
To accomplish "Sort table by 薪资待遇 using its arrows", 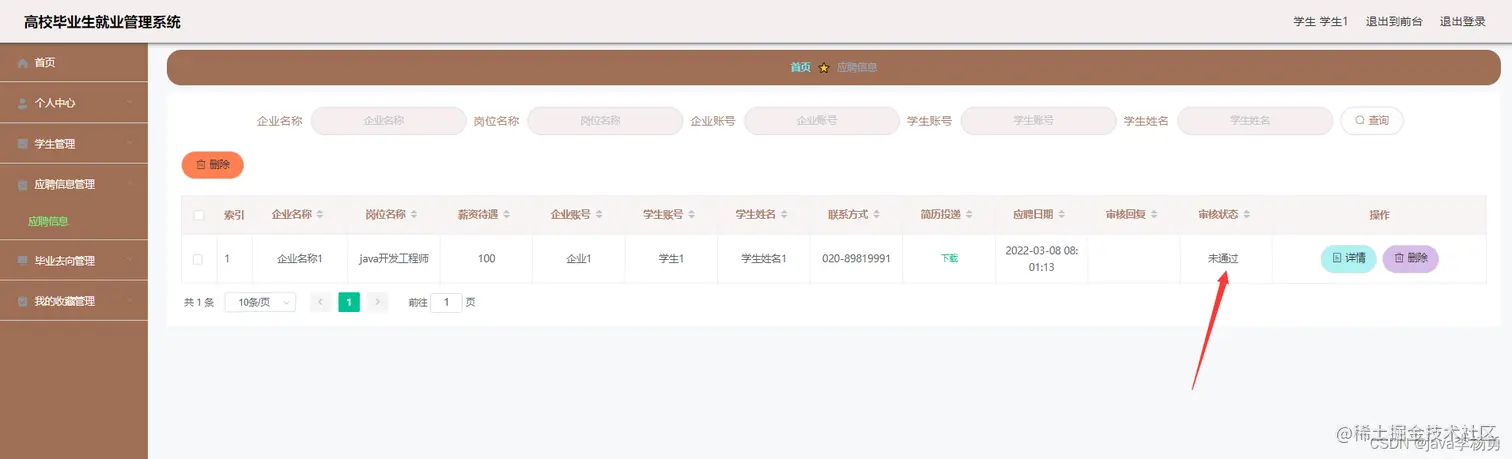I will click(507, 215).
